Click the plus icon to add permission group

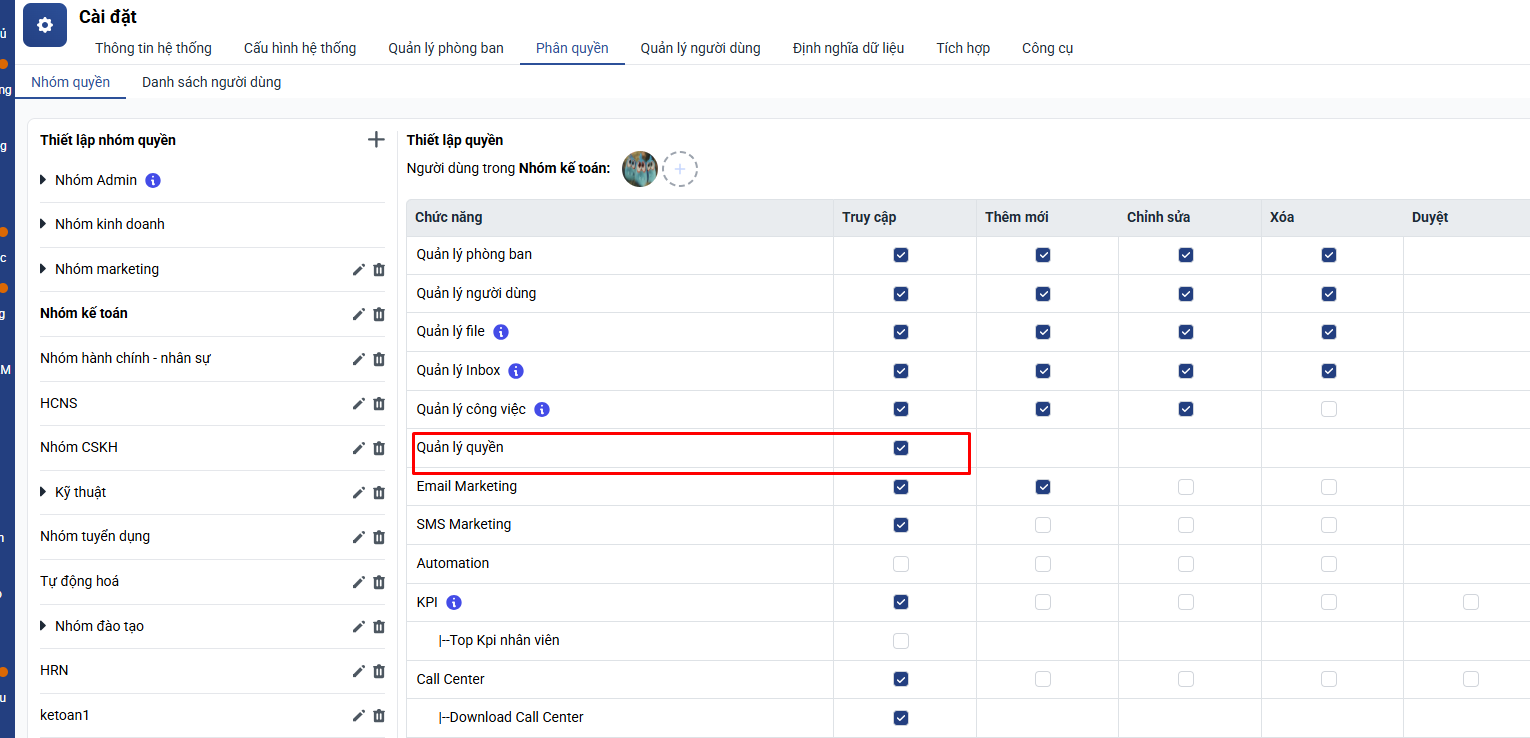[x=376, y=140]
